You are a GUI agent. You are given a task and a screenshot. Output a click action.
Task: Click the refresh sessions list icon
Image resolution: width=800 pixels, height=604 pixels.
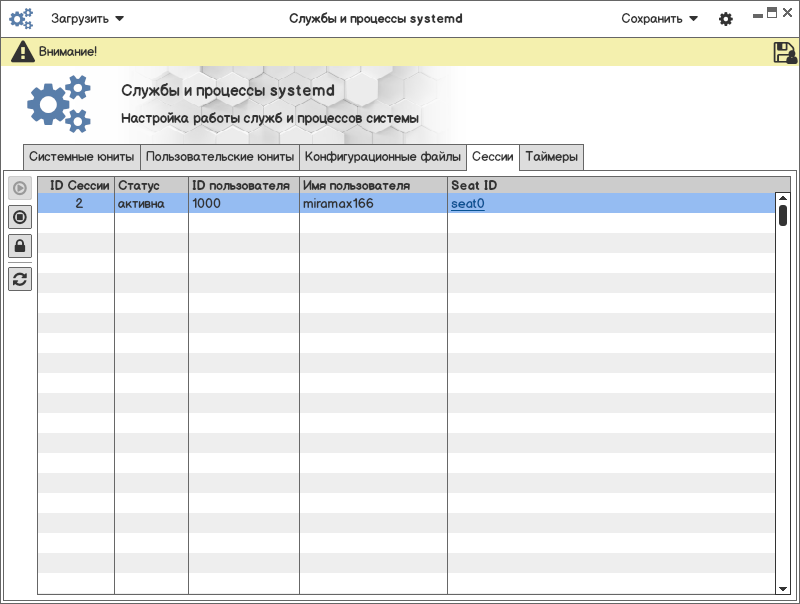20,279
